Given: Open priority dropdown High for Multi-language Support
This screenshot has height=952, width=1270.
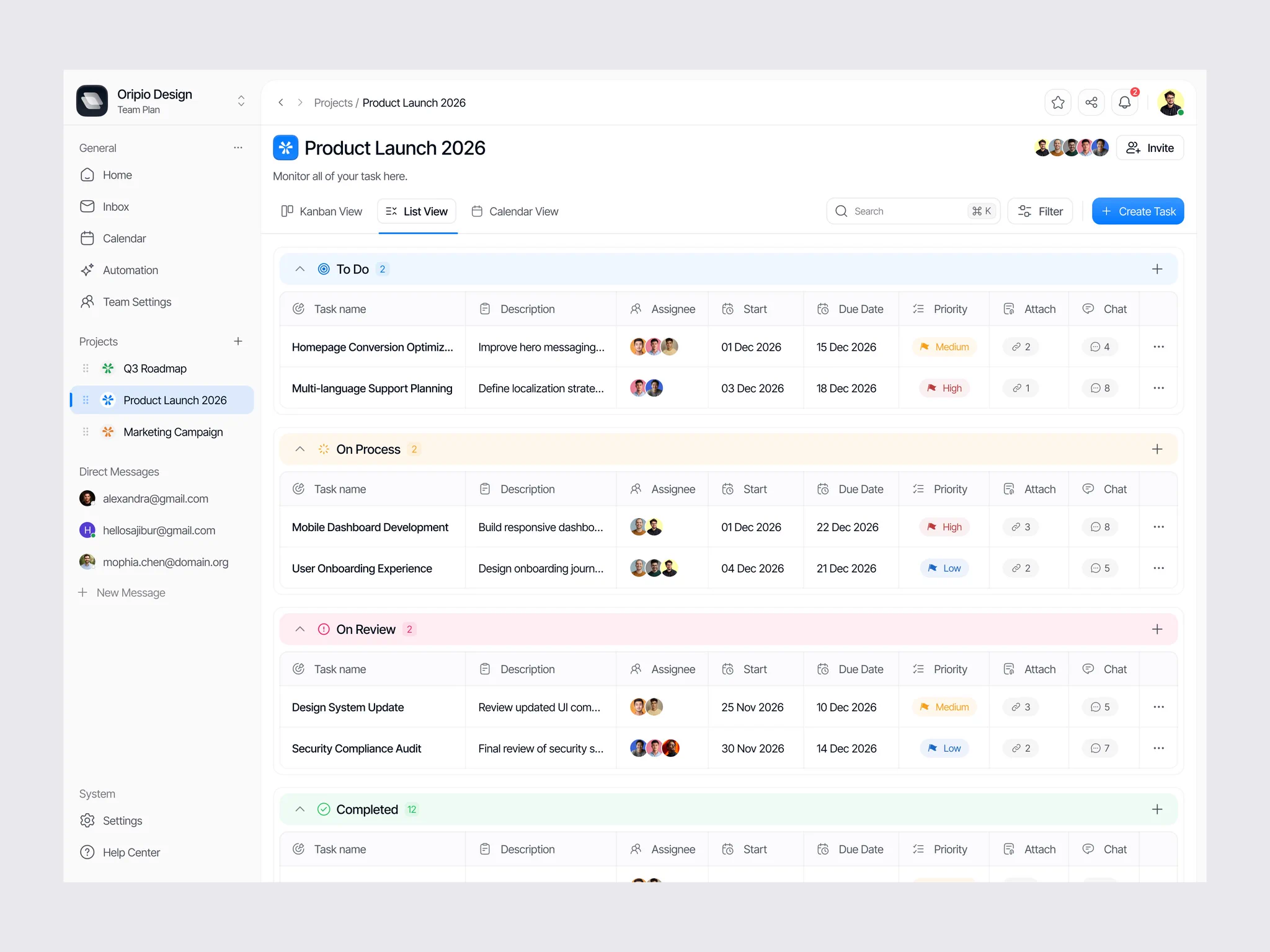Looking at the screenshot, I should click(944, 388).
